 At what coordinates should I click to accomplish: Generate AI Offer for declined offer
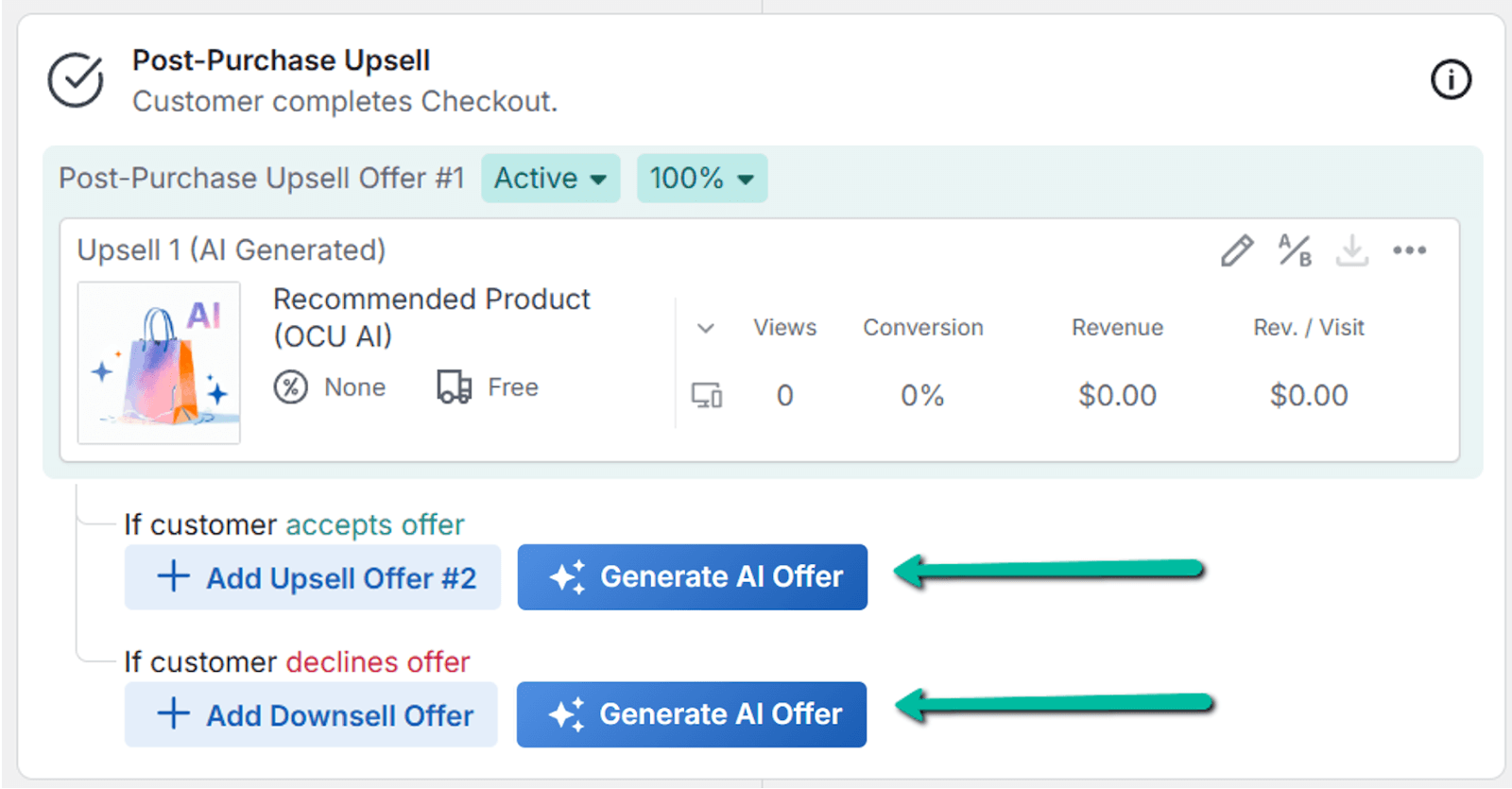(x=692, y=714)
